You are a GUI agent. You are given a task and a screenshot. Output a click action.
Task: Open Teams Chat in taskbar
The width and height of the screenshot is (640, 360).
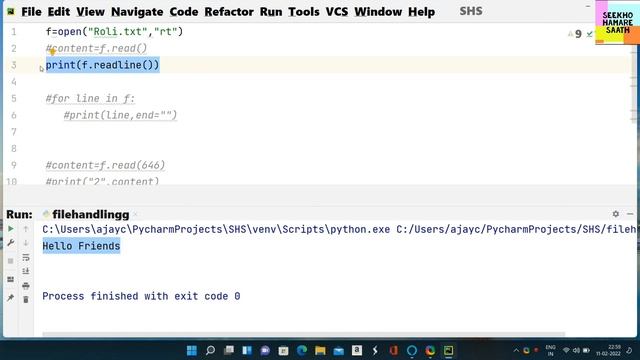tap(265, 350)
